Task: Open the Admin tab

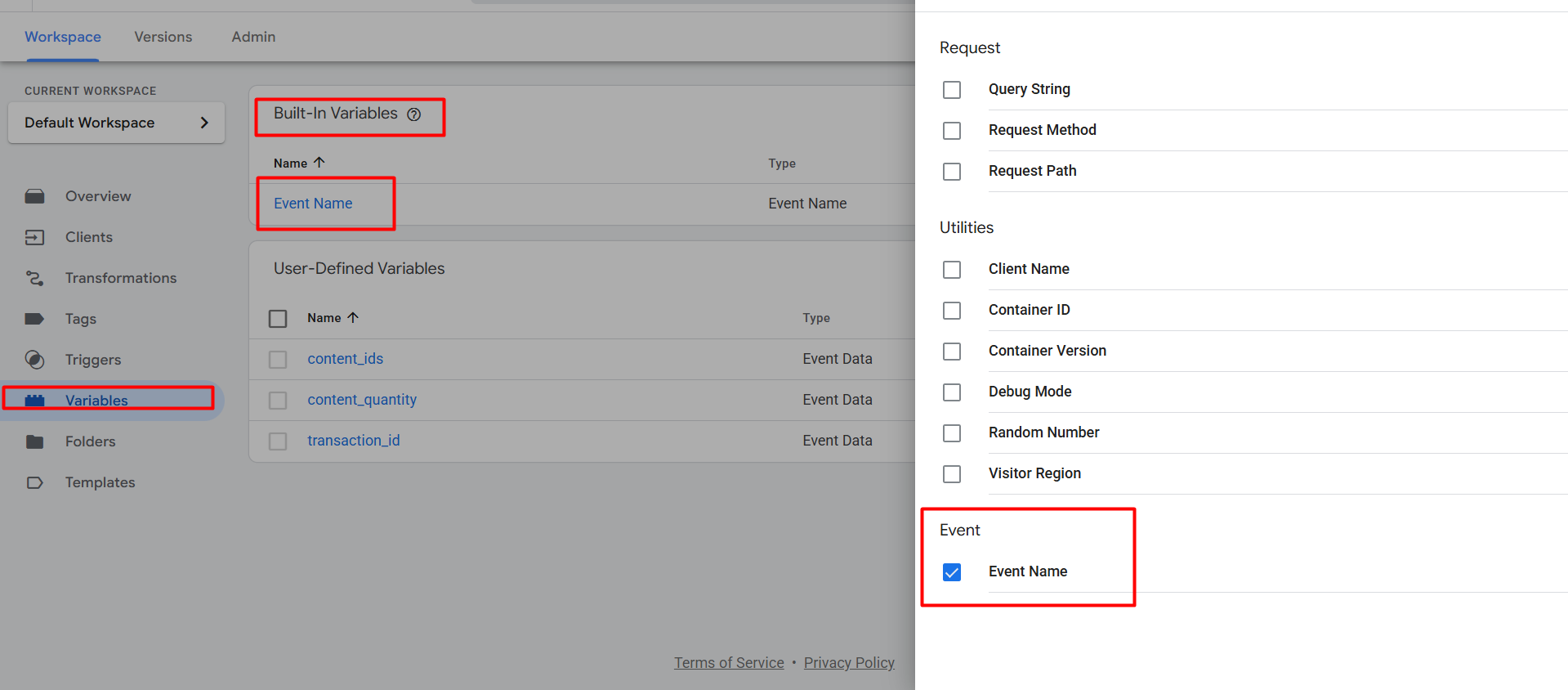Action: point(253,37)
